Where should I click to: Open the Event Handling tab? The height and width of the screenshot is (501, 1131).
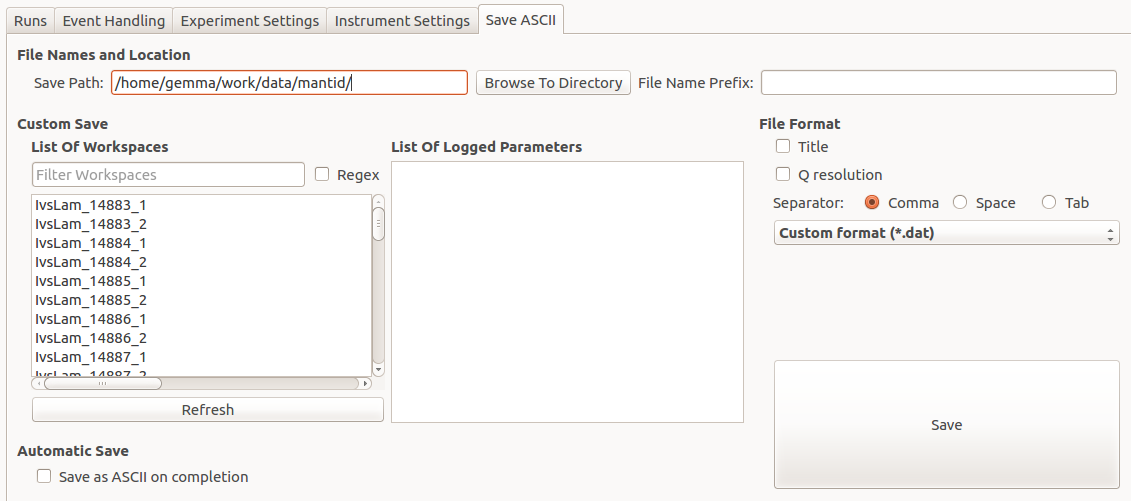coord(113,20)
